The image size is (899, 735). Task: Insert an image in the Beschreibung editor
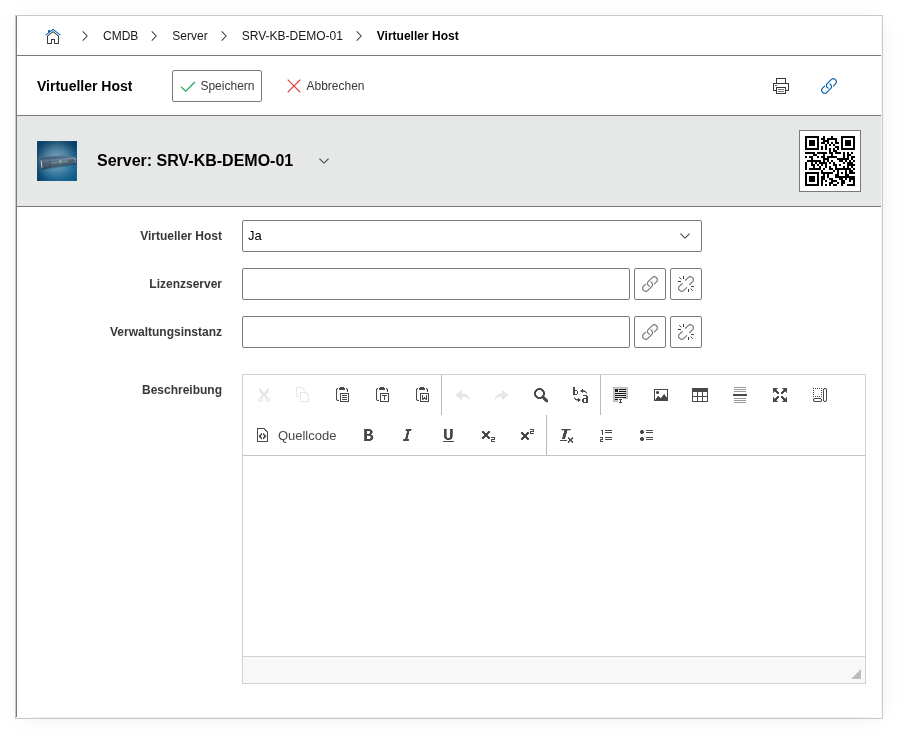point(660,394)
